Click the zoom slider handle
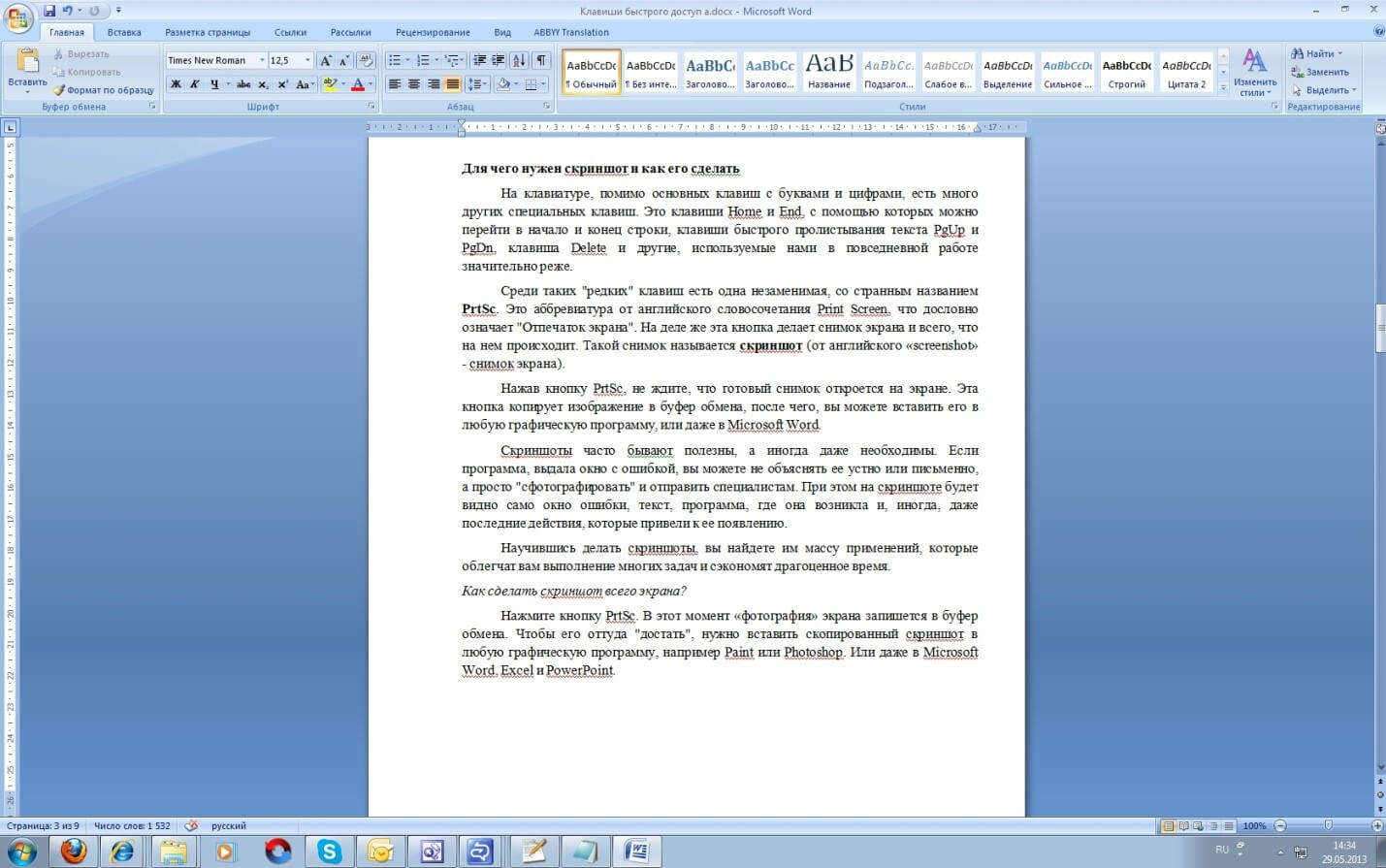The image size is (1386, 868). 1328,825
